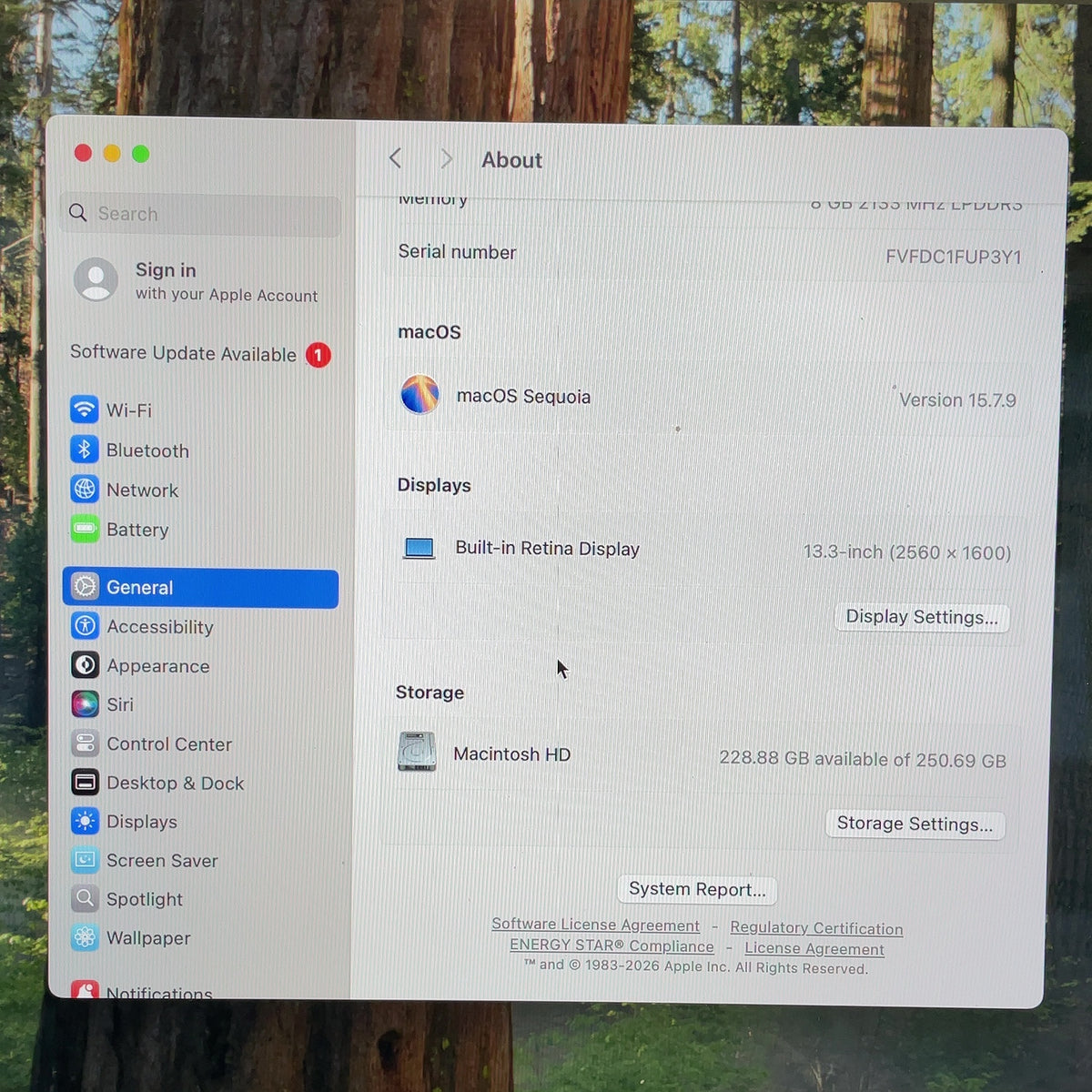Close the window with the red button
This screenshot has width=1092, height=1092.
click(83, 153)
